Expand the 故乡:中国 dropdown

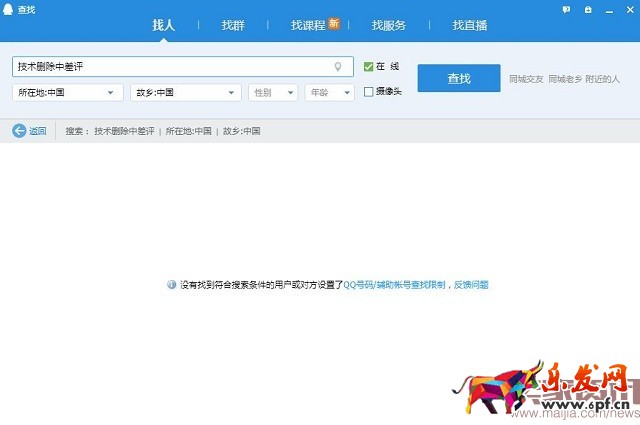point(186,93)
